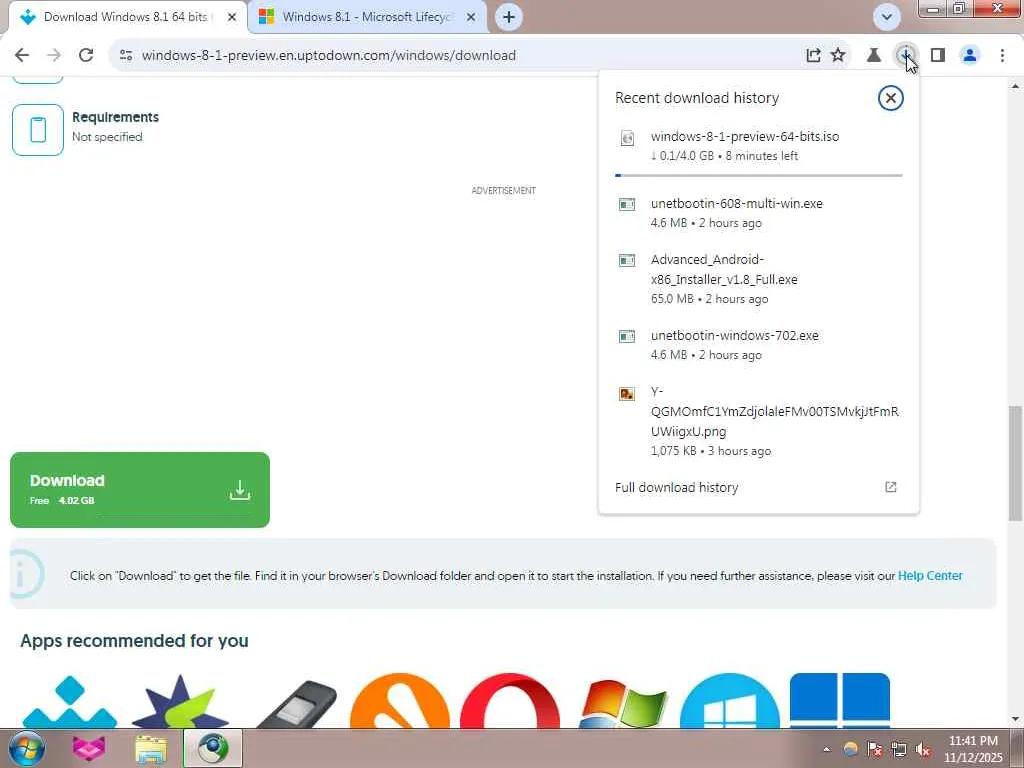The height and width of the screenshot is (768, 1024).
Task: Open the USB drive recommended app
Action: [x=296, y=704]
